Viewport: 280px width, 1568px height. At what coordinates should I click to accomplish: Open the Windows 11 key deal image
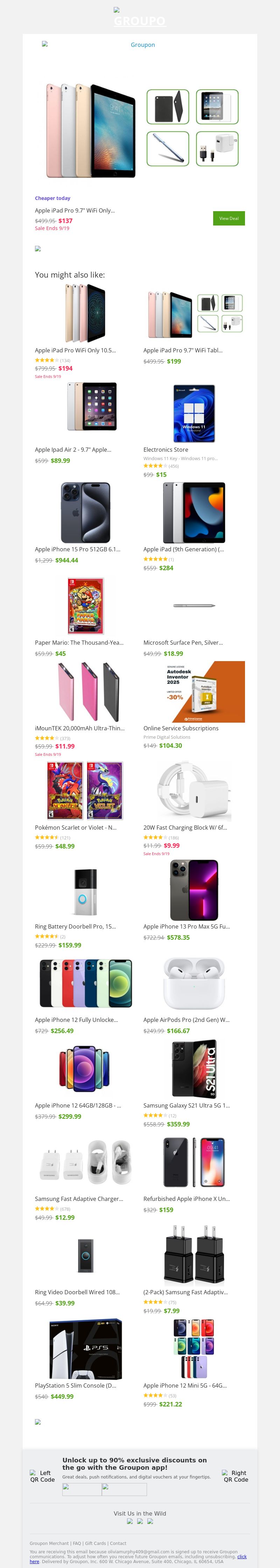click(194, 413)
